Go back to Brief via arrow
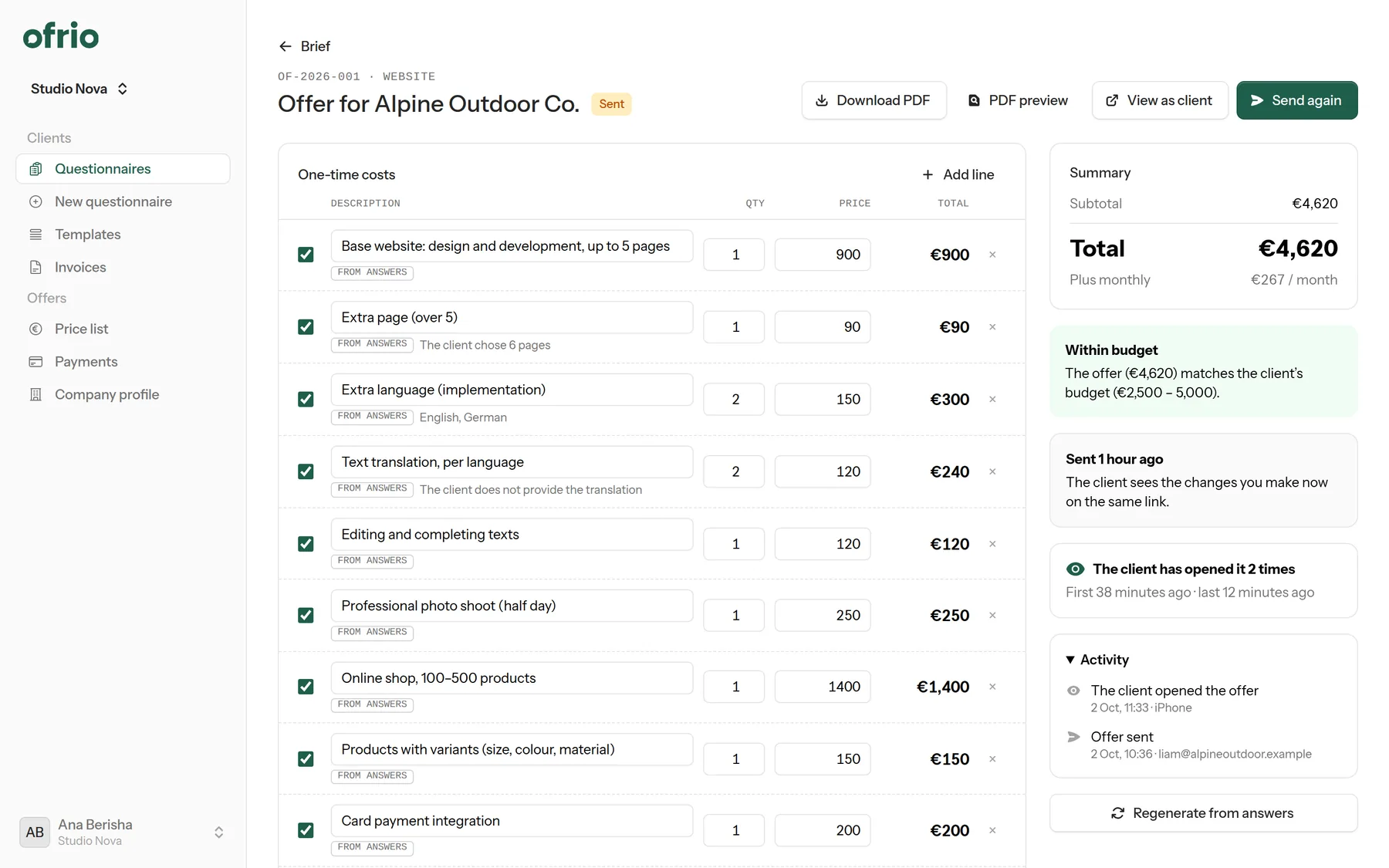The image size is (1389, 868). tap(304, 46)
